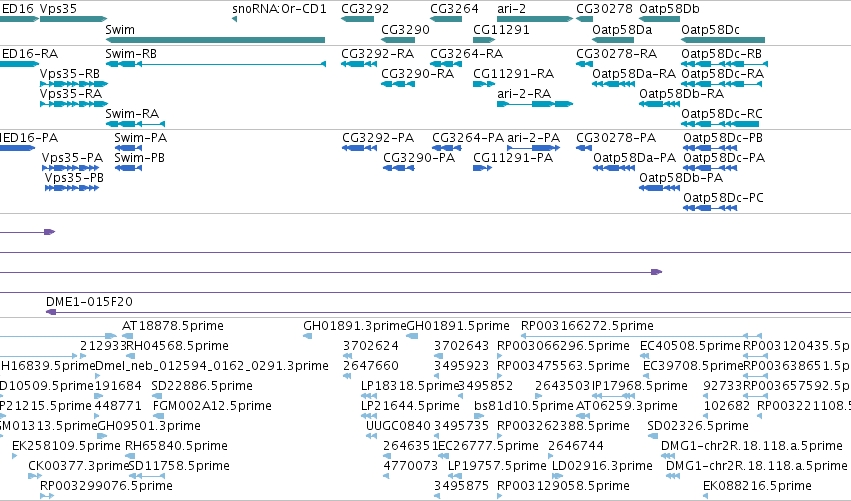Click the FGM002A12.5prime EST

pos(158,416)
